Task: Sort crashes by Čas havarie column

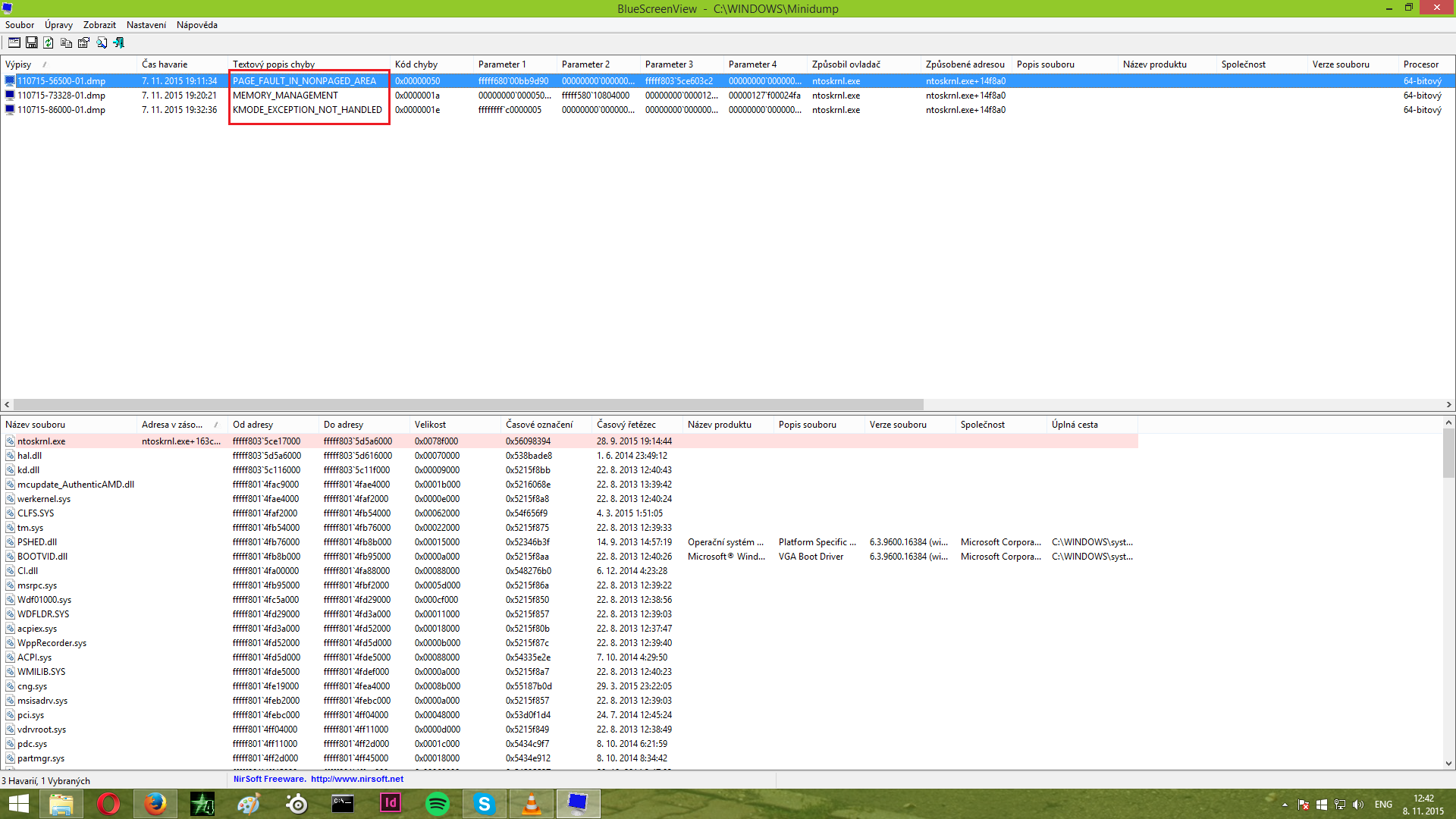Action: 165,64
